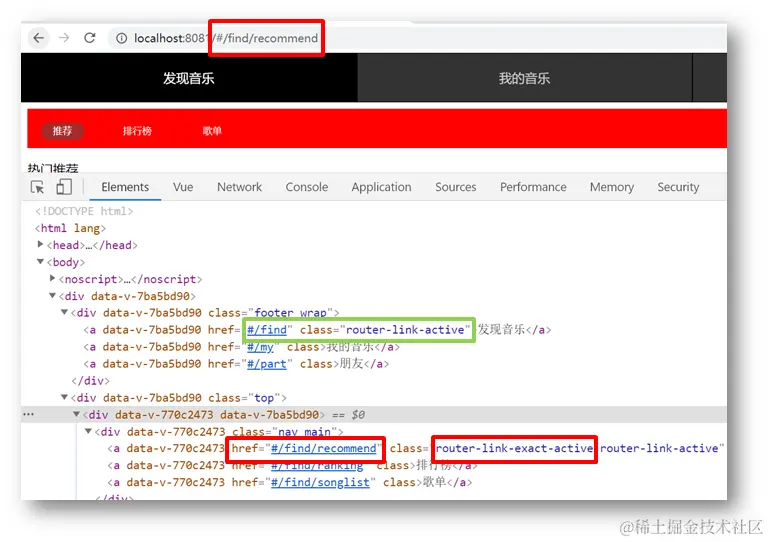Select the 推荐 sub-navigation item
The height and width of the screenshot is (542, 769).
tap(62, 131)
